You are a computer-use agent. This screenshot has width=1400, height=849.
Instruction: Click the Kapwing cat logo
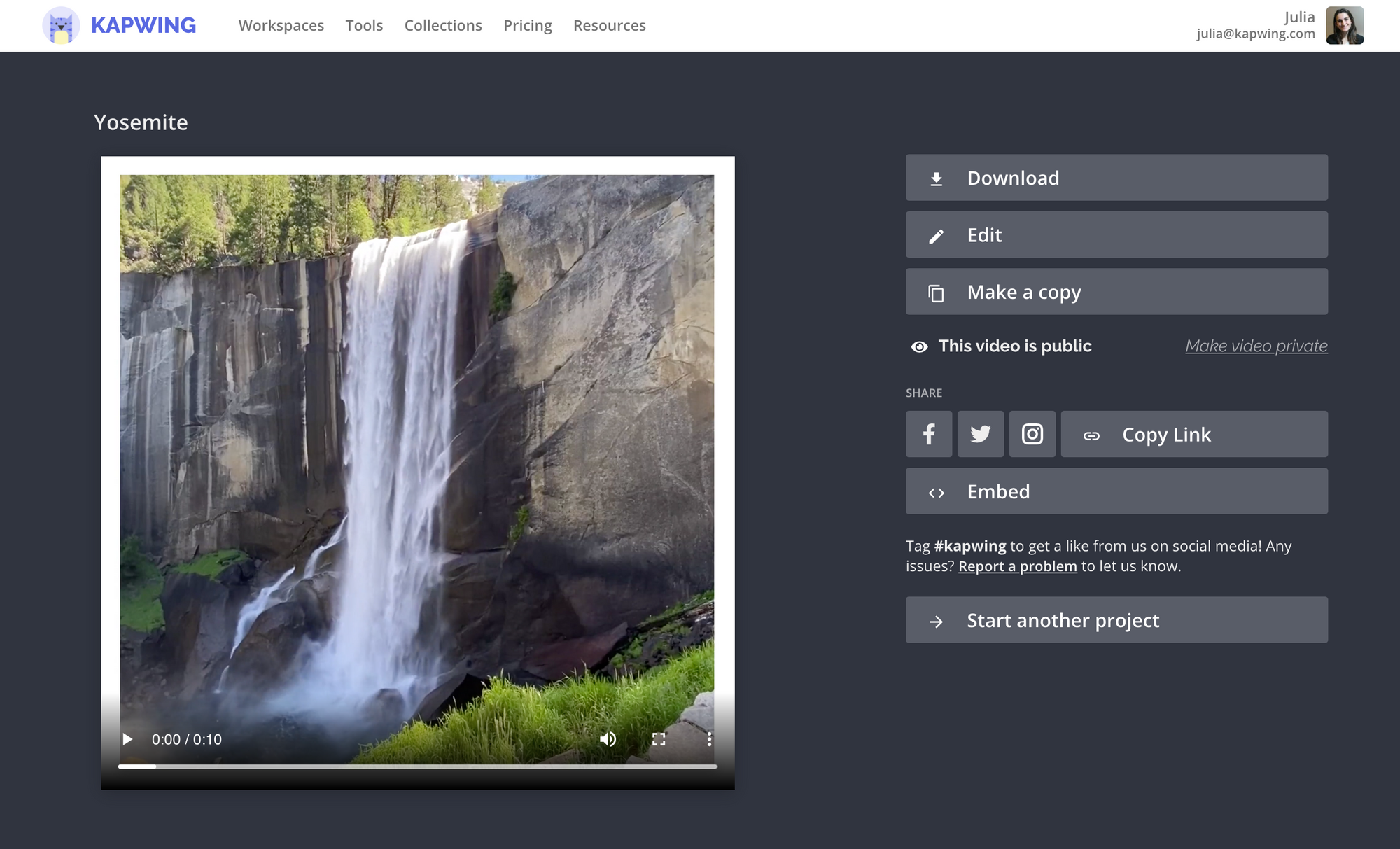[x=62, y=25]
